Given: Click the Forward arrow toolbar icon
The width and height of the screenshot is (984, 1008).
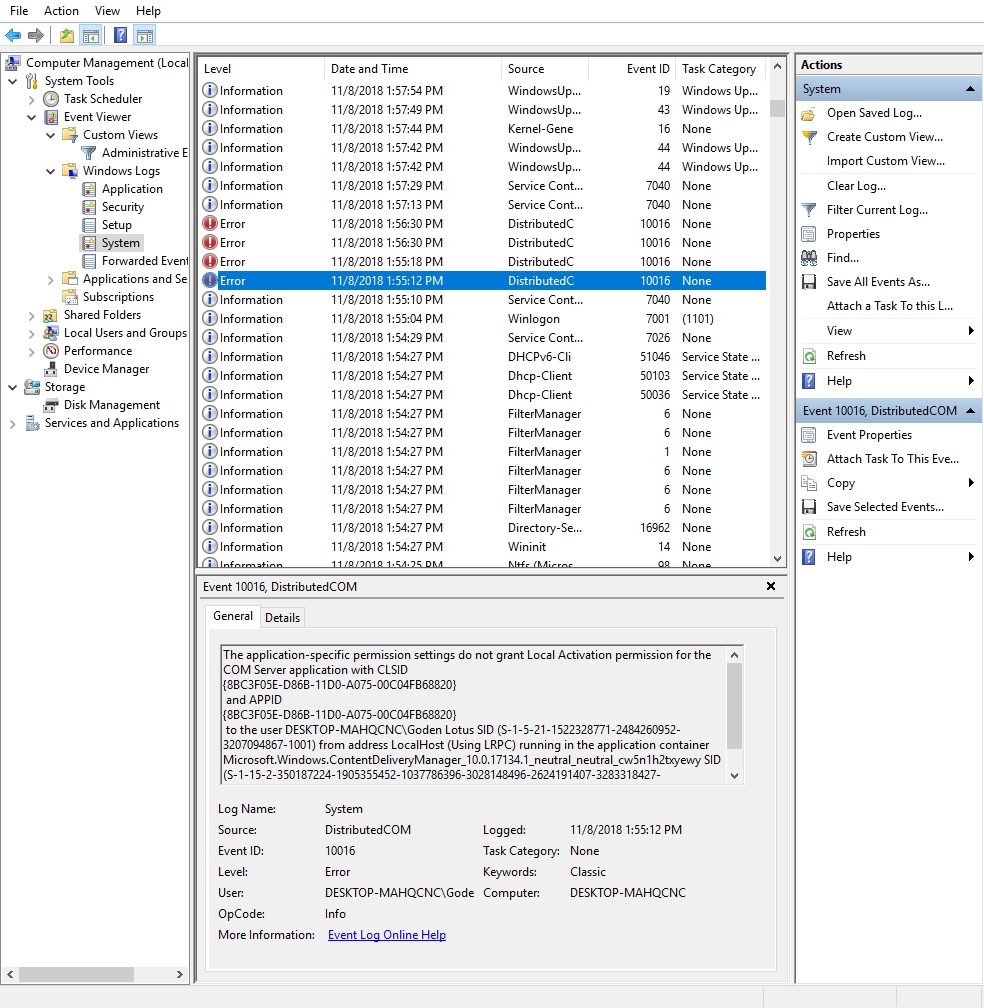Looking at the screenshot, I should click(36, 35).
